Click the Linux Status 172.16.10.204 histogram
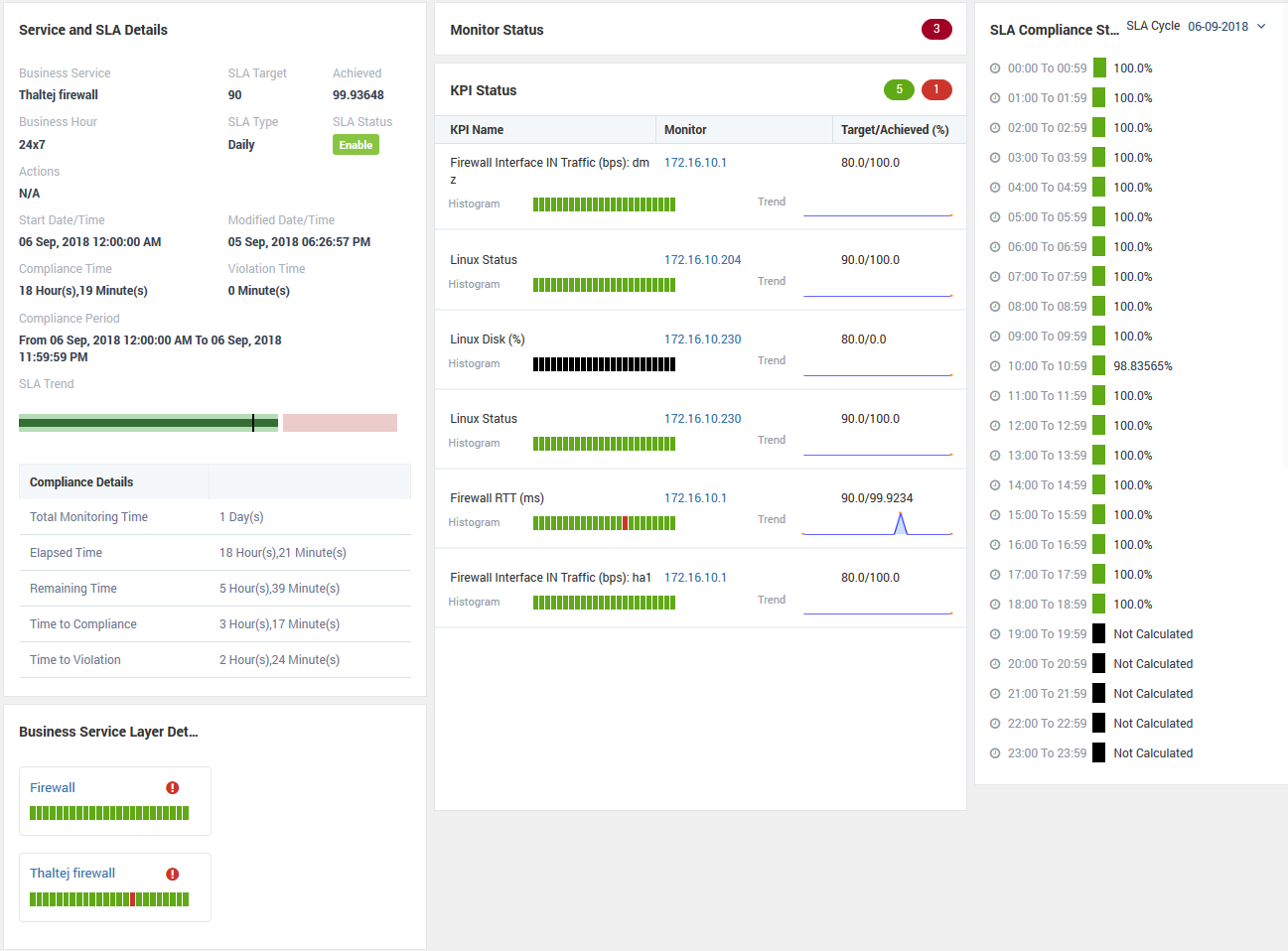Image resolution: width=1288 pixels, height=951 pixels. coord(604,285)
